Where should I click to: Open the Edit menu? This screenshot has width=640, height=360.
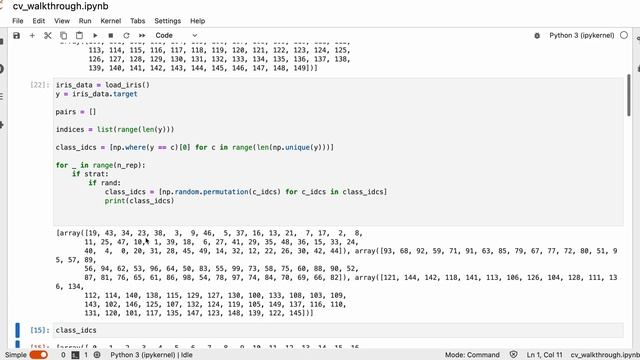click(x=38, y=21)
